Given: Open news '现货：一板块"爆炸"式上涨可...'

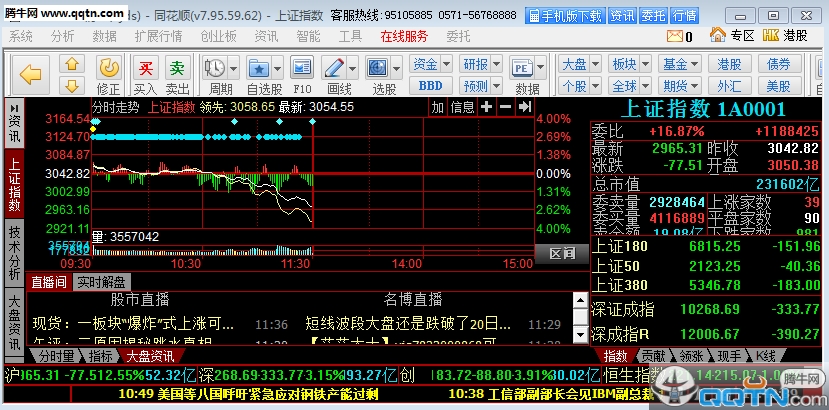Looking at the screenshot, I should tap(133, 323).
